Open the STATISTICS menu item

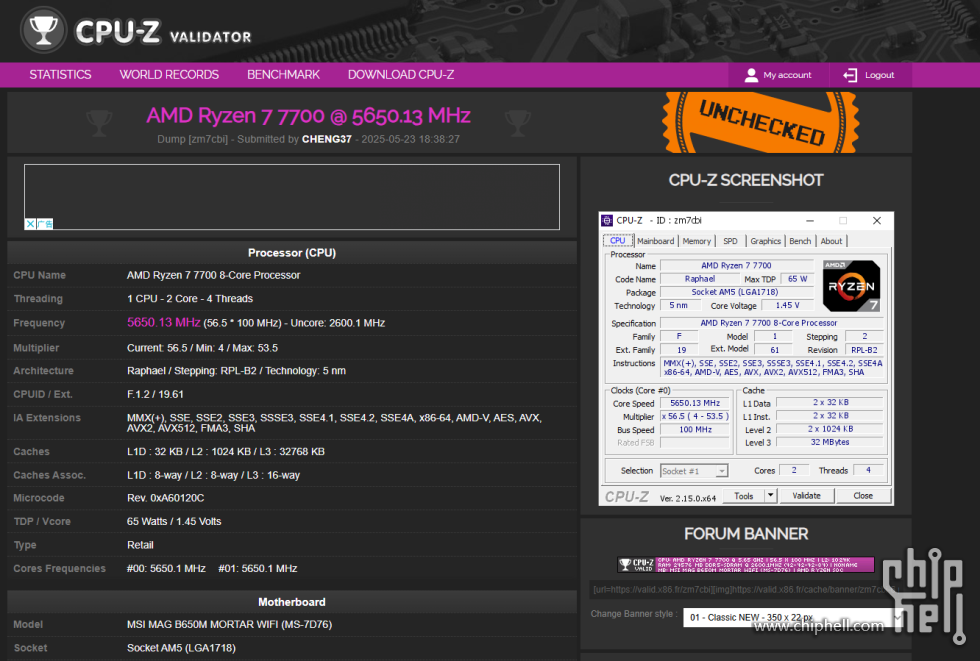tap(60, 75)
